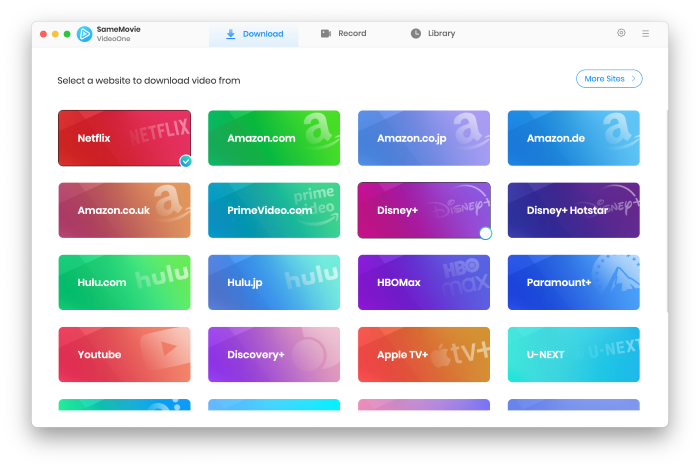
Task: Maximize window using the green button
Action: coord(67,34)
